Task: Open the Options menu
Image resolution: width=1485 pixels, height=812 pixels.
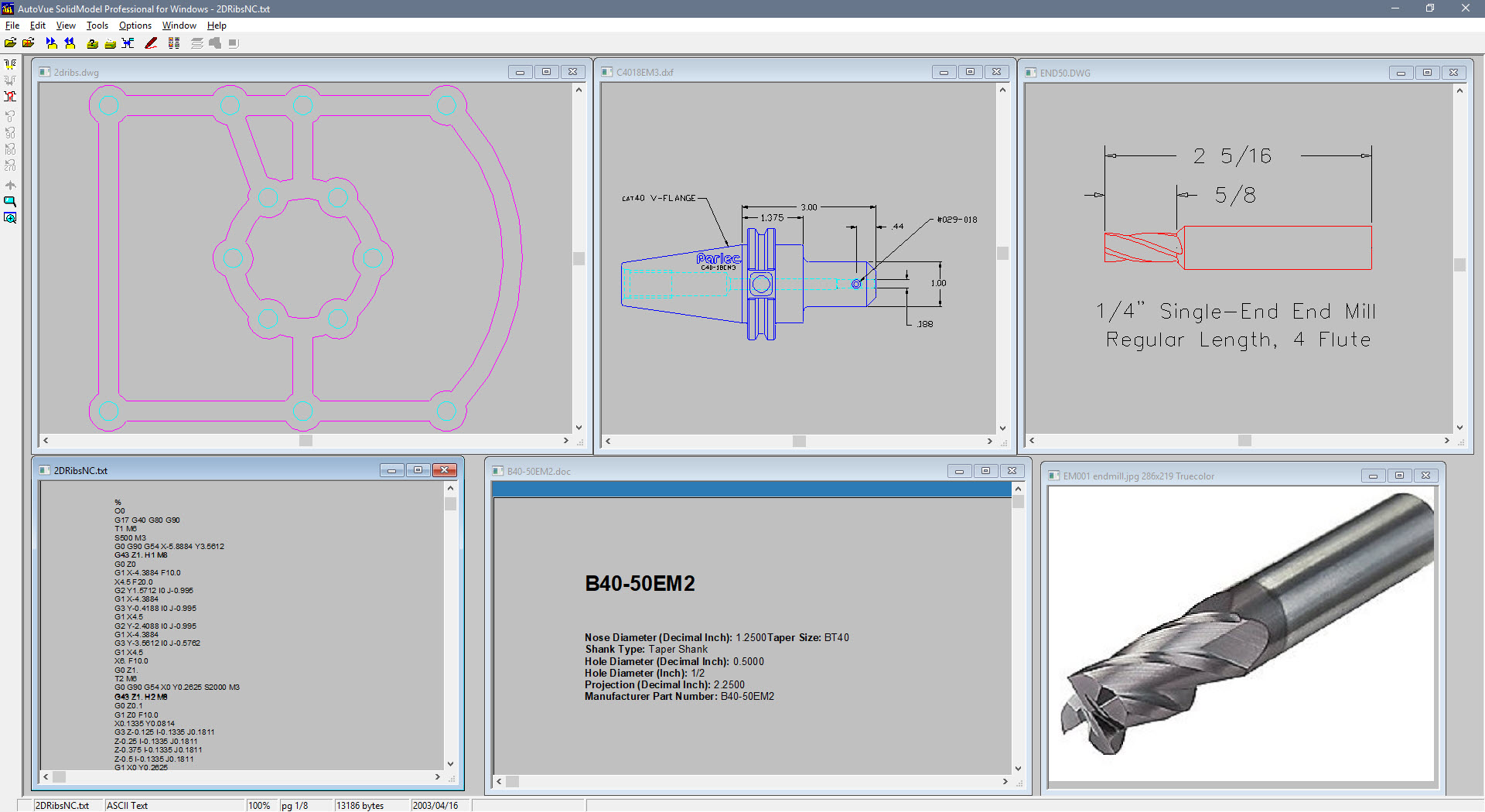Action: click(135, 26)
